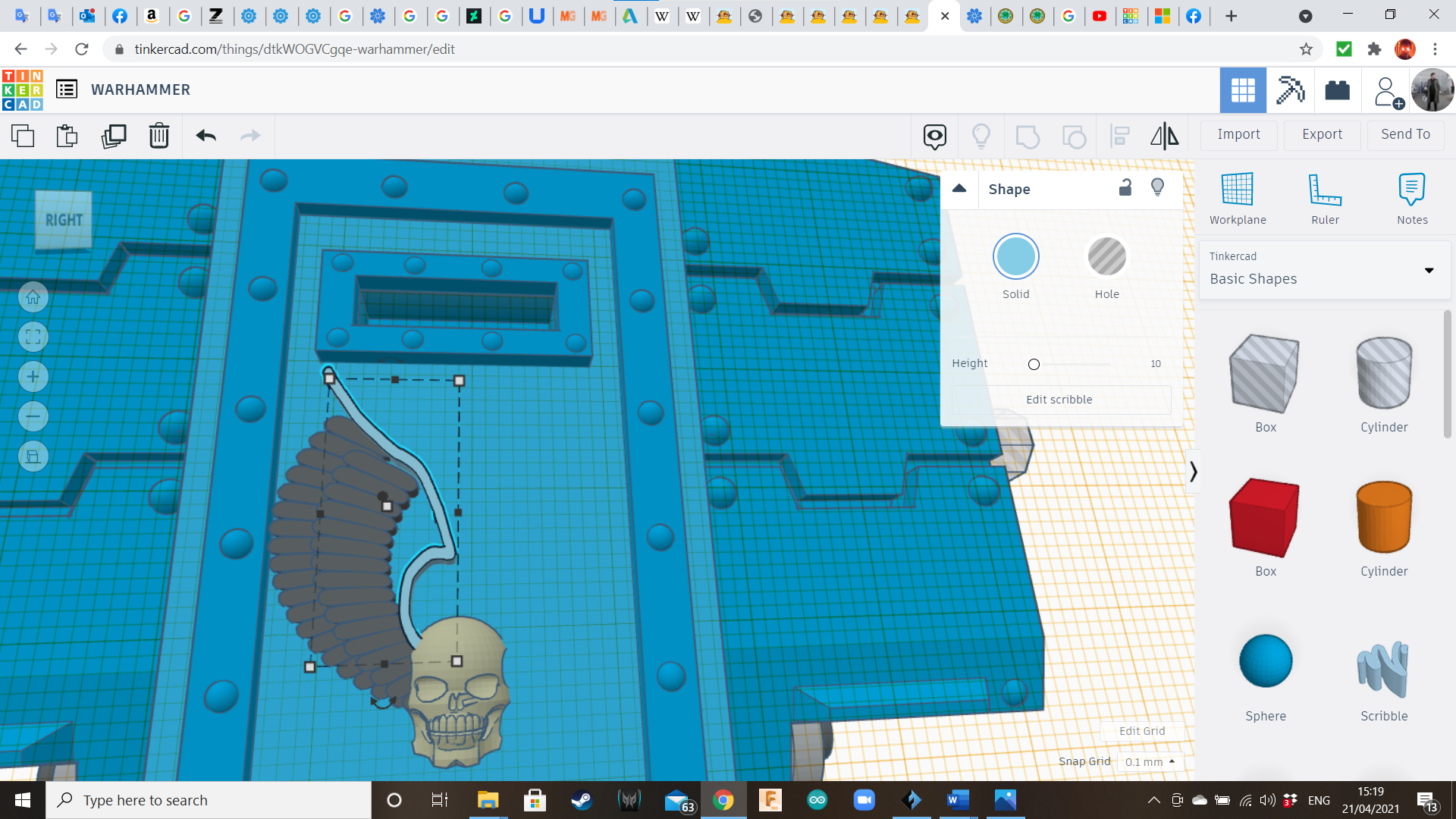Click the Zoom in plus icon
Viewport: 1456px width, 819px height.
(x=33, y=377)
